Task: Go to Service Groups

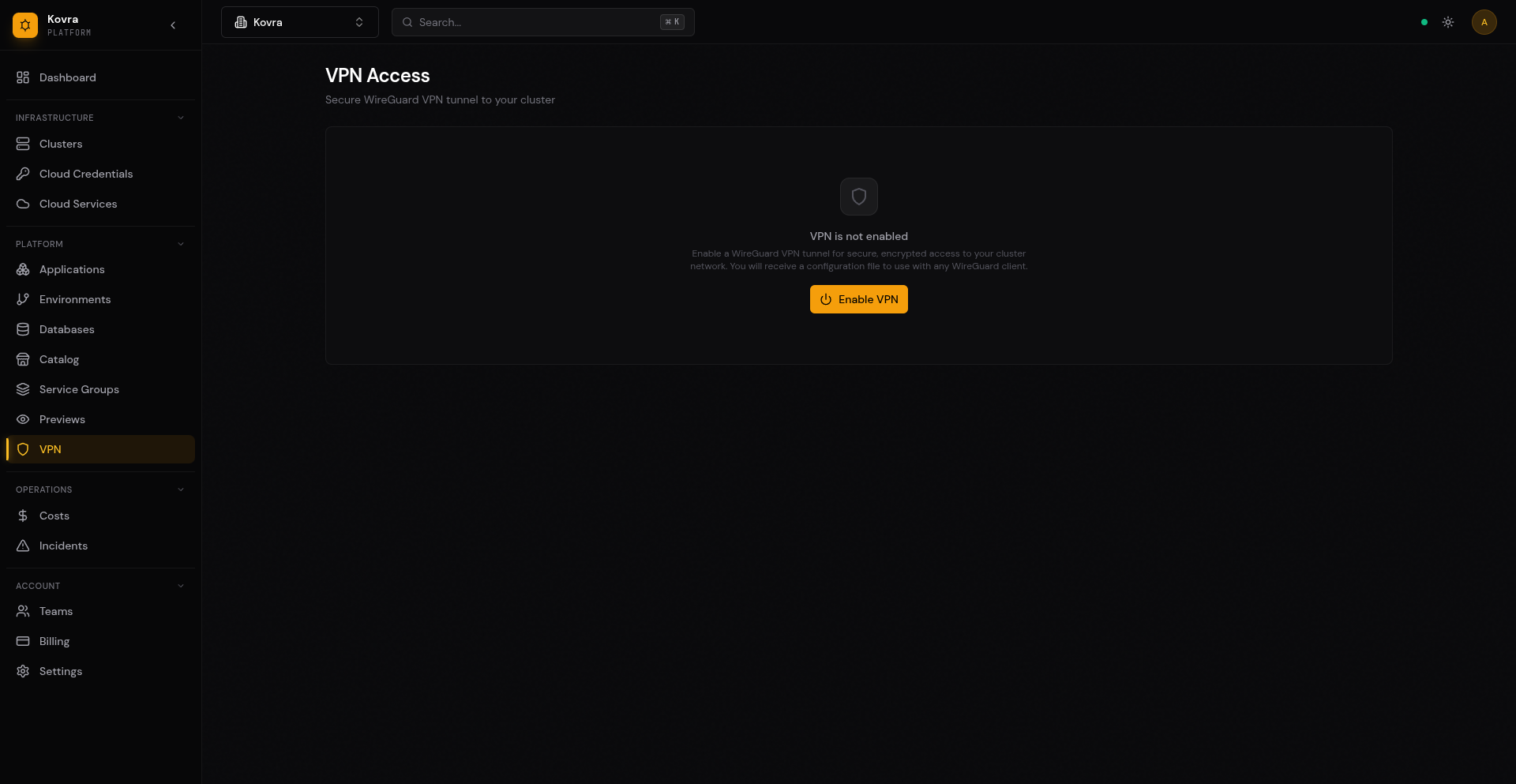Action: (x=100, y=389)
